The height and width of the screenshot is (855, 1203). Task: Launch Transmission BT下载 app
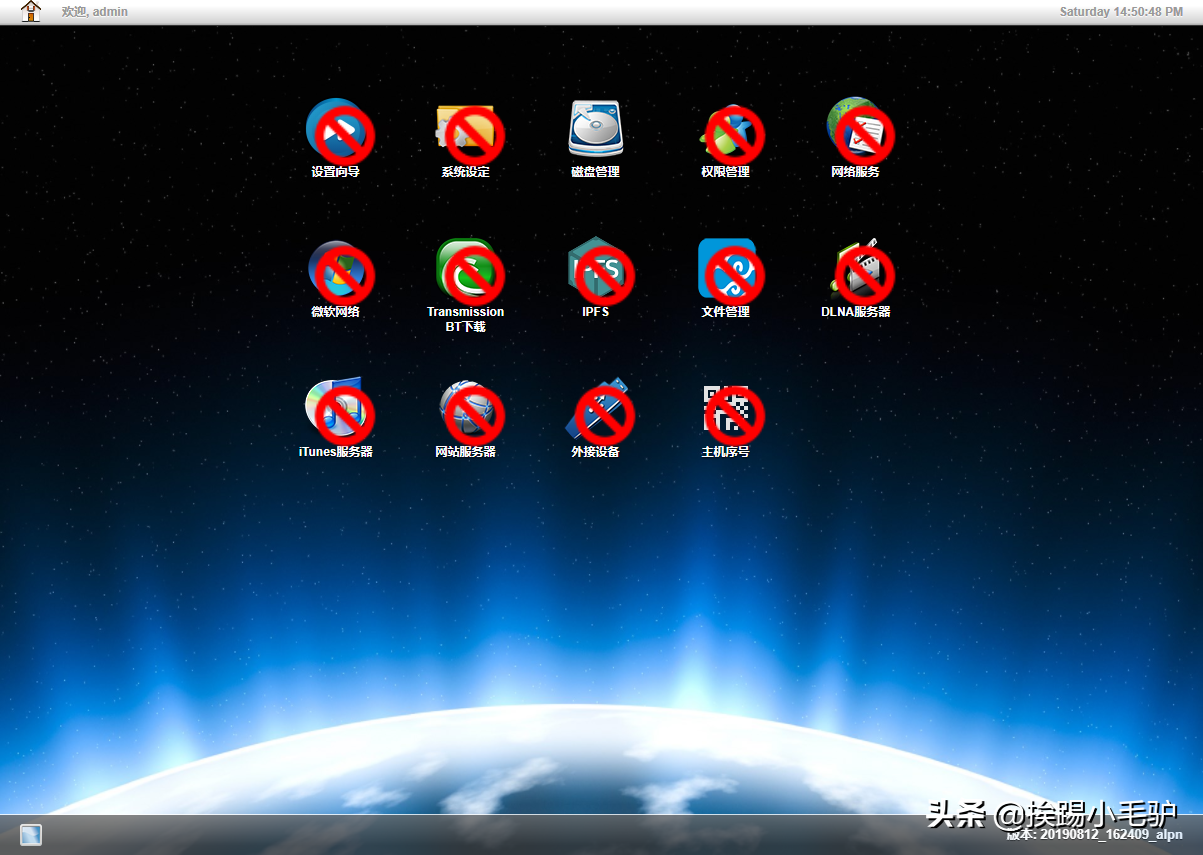tap(466, 270)
